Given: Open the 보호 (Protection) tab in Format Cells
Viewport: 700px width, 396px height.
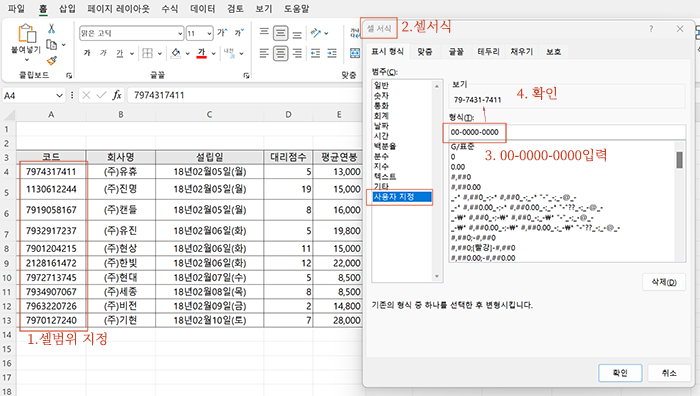Looking at the screenshot, I should pyautogui.click(x=554, y=52).
